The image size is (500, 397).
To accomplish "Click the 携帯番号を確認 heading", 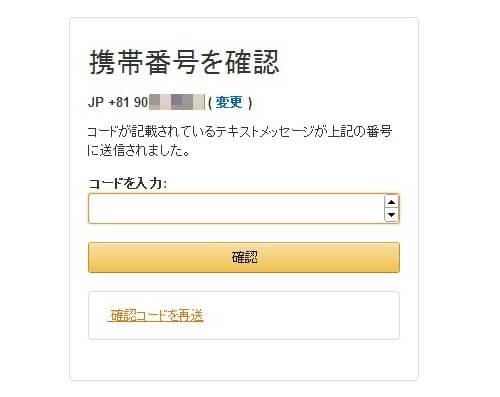I will (x=184, y=62).
